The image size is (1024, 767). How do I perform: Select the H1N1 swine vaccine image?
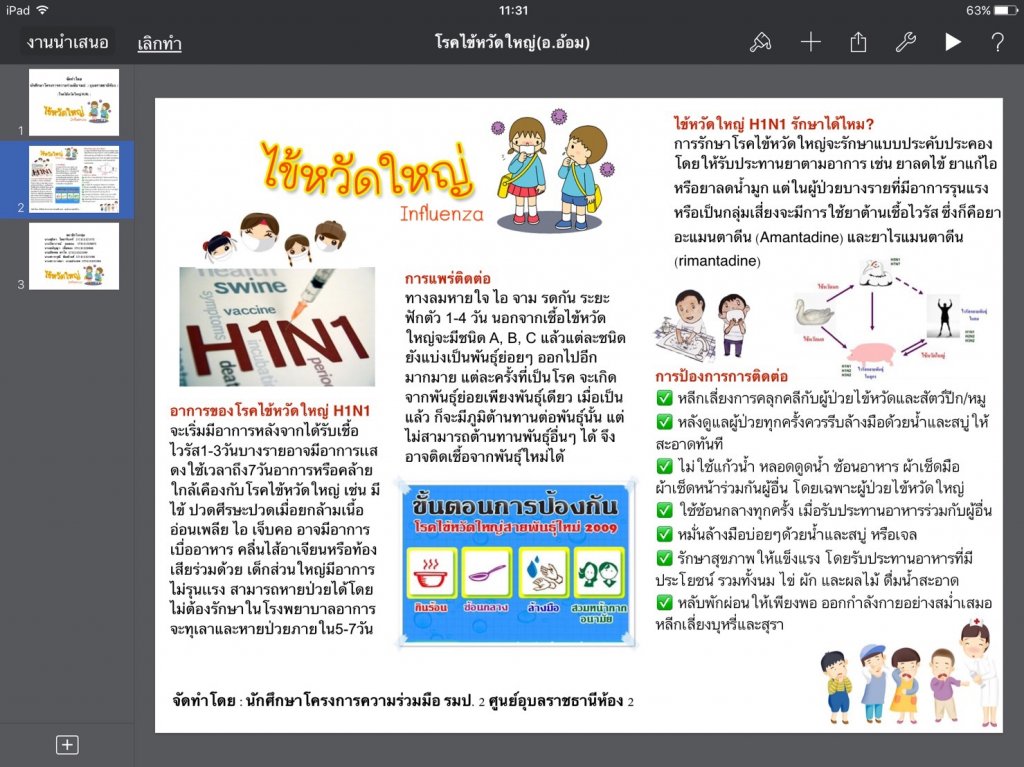(277, 327)
